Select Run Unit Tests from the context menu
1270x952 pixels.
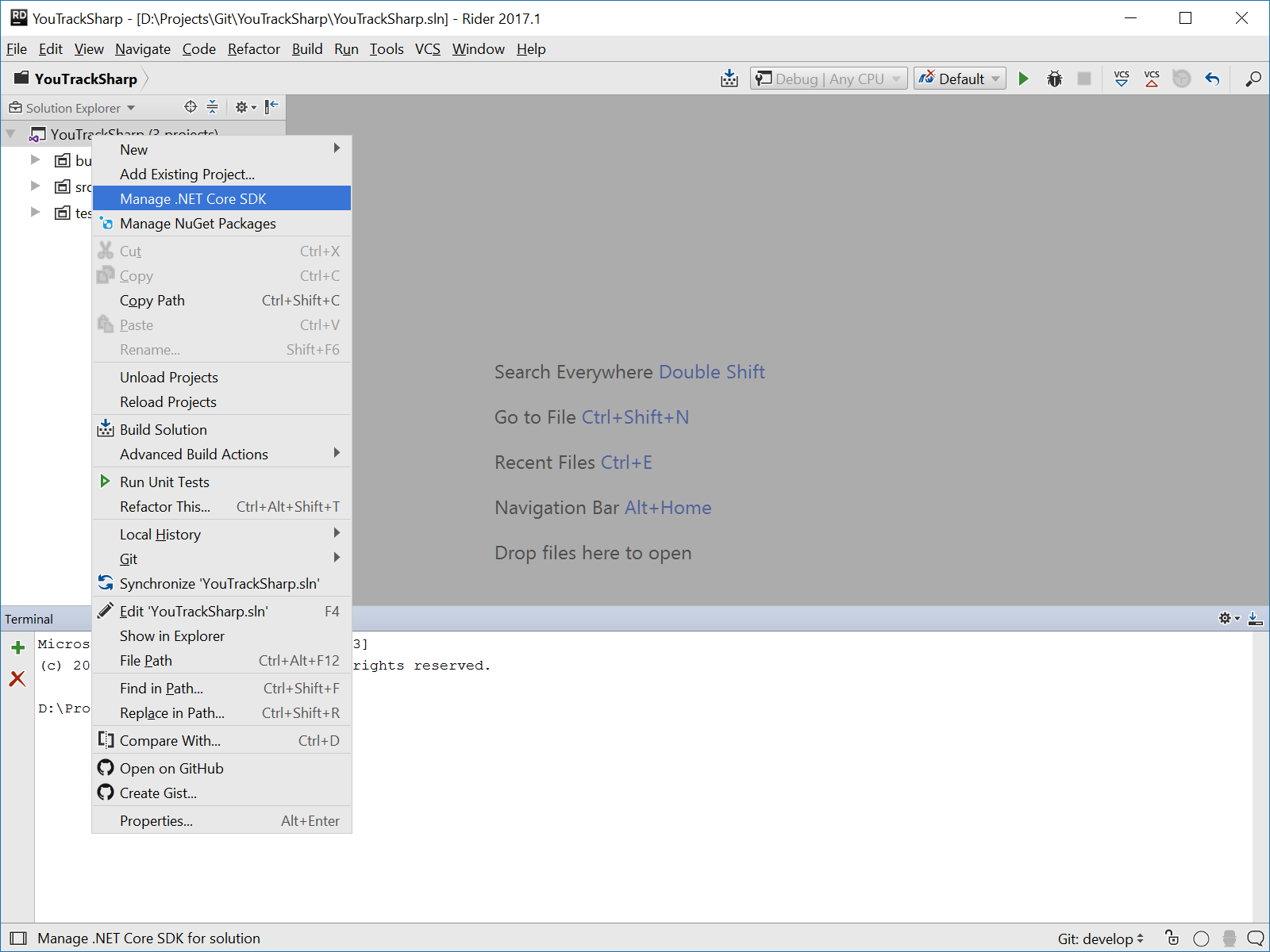[222, 482]
